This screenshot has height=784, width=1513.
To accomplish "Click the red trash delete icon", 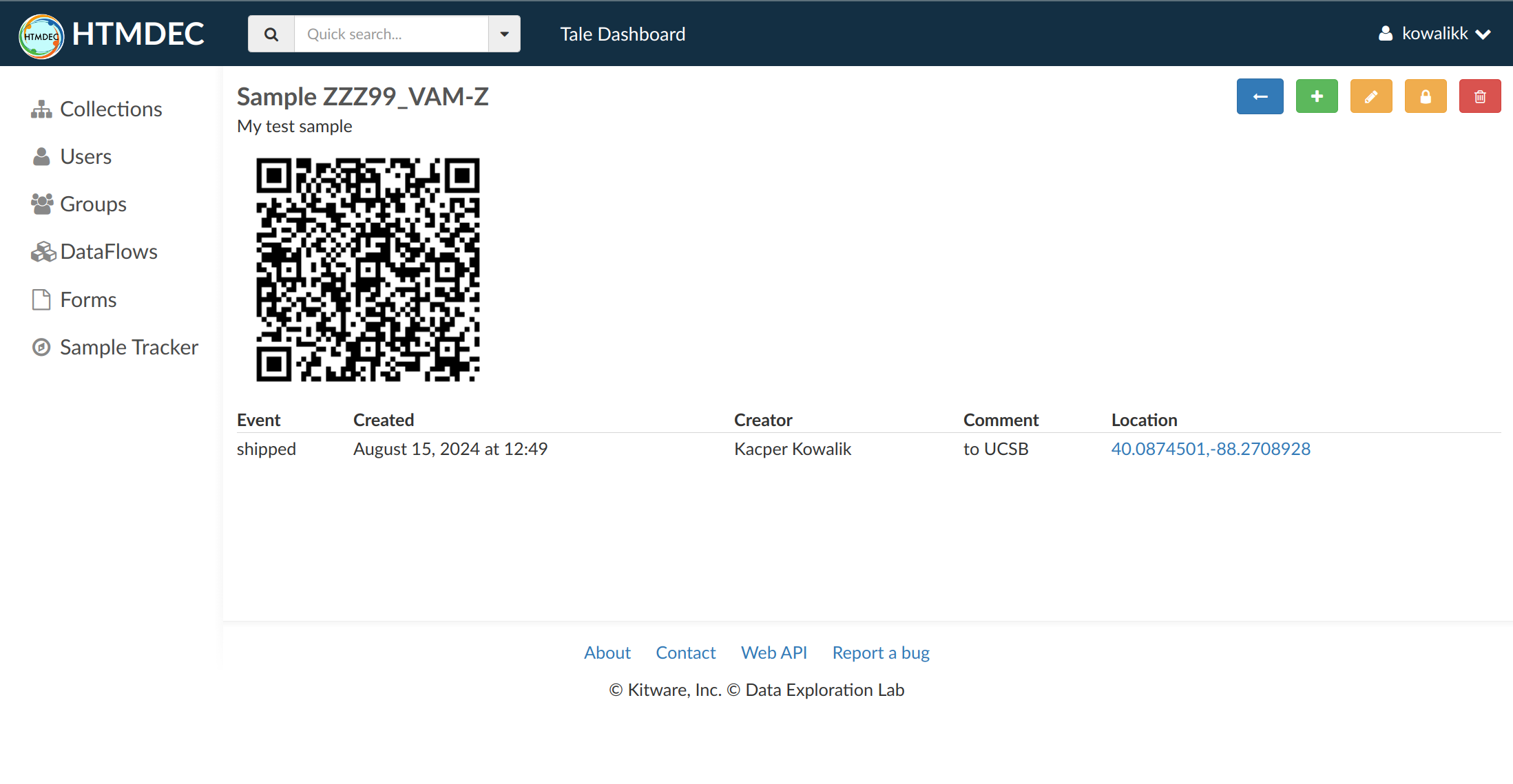I will coord(1479,96).
